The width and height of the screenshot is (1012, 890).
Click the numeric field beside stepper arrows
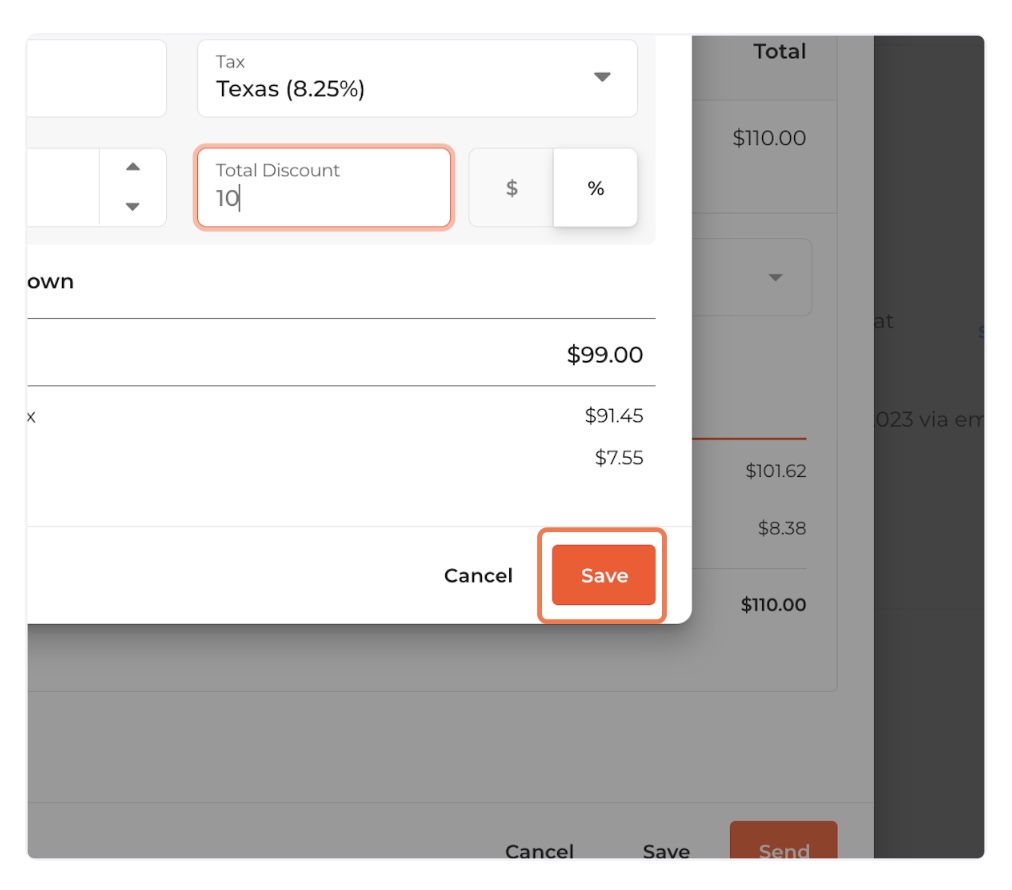62,188
